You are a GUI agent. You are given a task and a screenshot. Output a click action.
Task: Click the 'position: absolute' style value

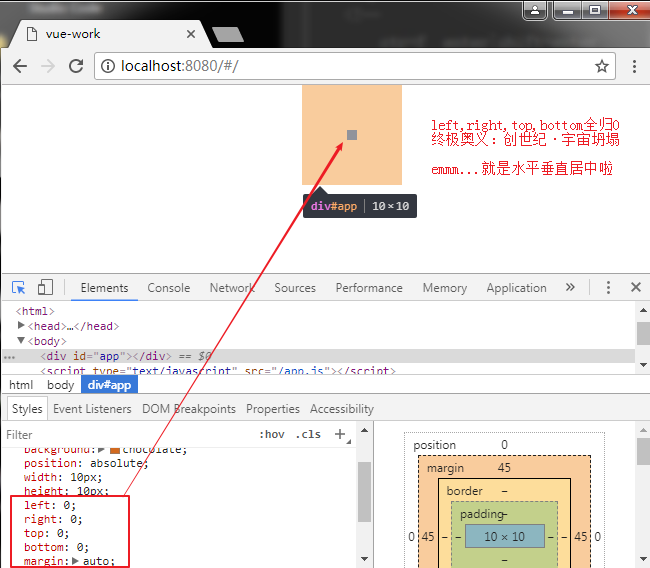117,463
